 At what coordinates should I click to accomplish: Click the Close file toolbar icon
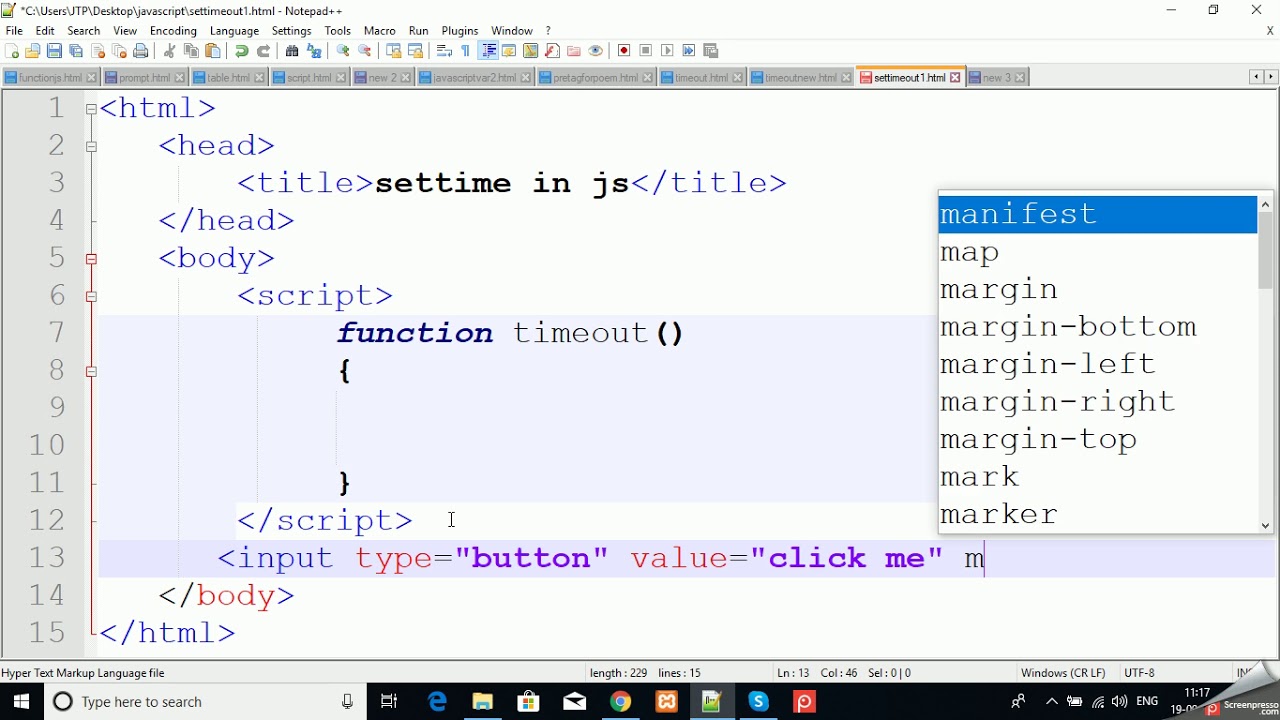click(x=98, y=51)
